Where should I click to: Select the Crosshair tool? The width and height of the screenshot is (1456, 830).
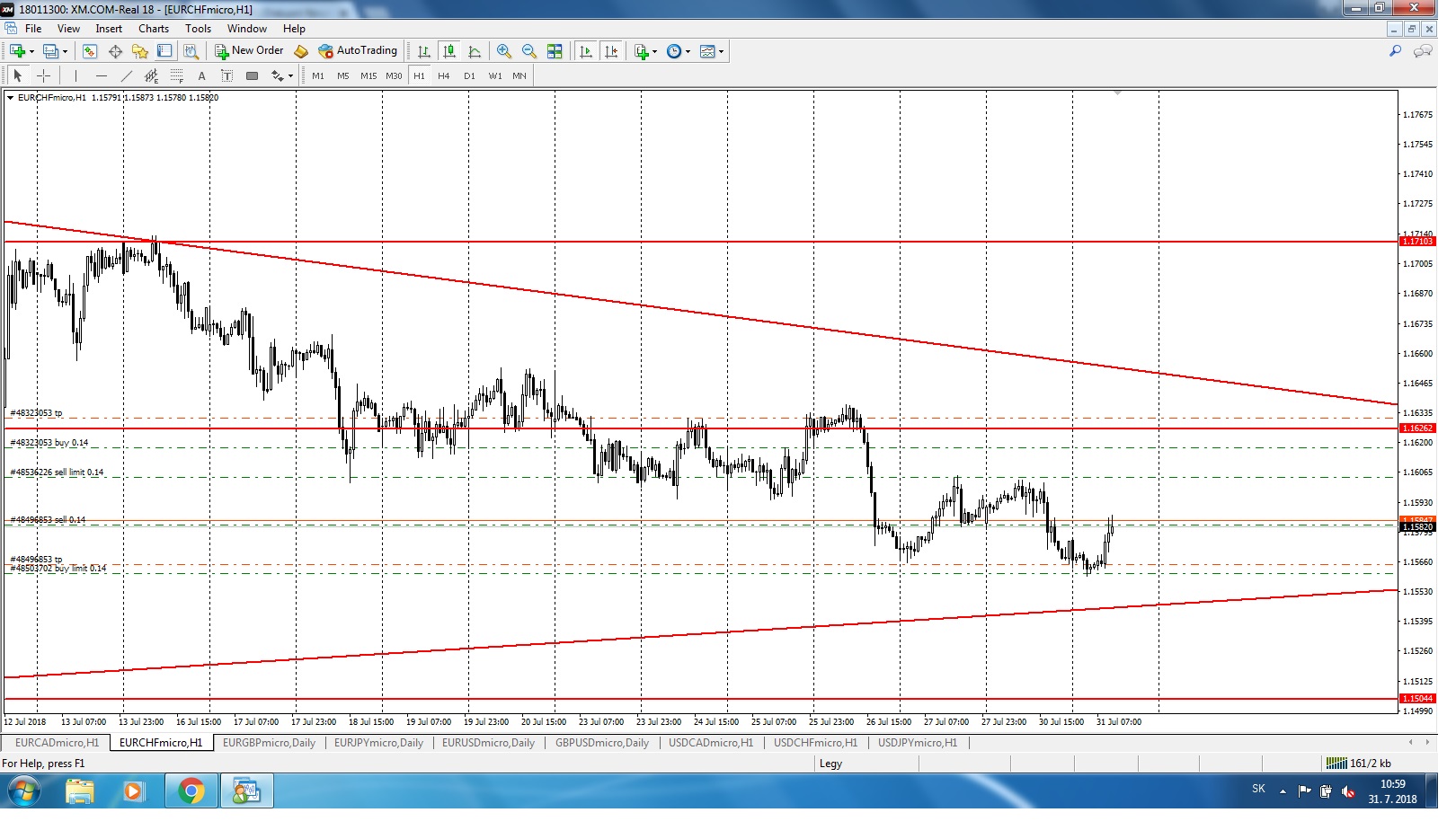coord(43,77)
